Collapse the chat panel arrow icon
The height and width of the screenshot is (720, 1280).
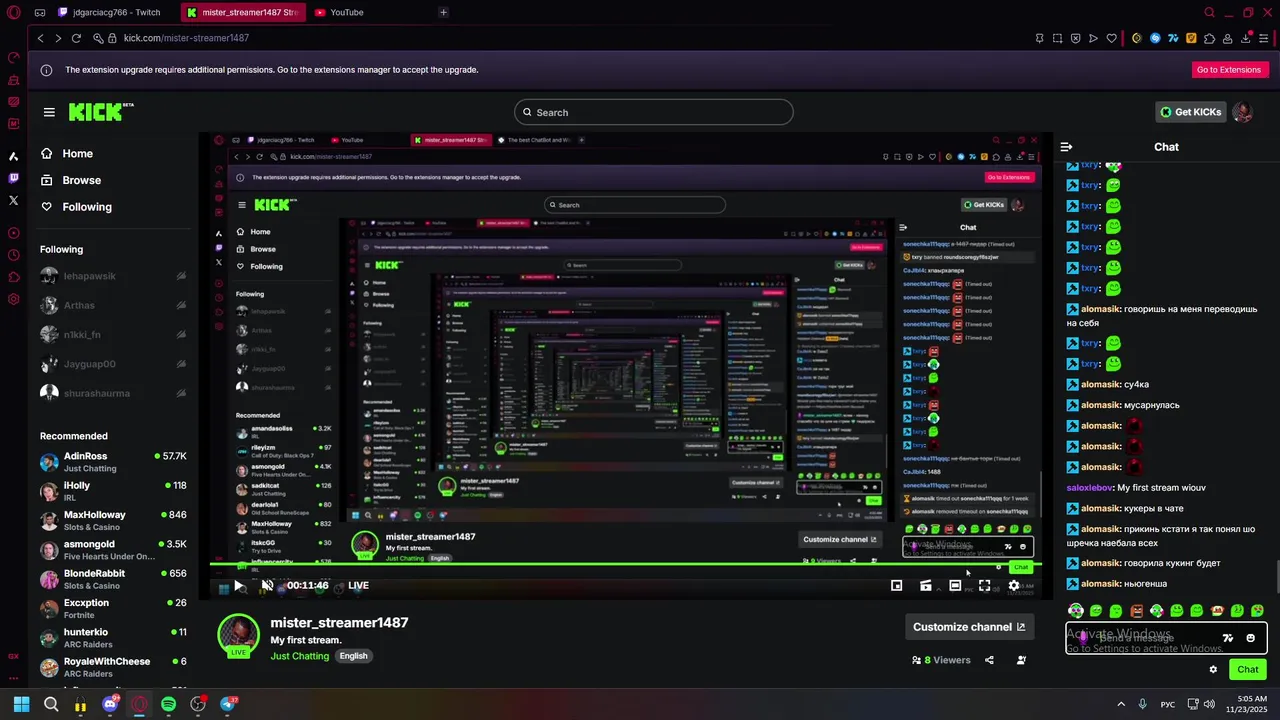click(1066, 147)
